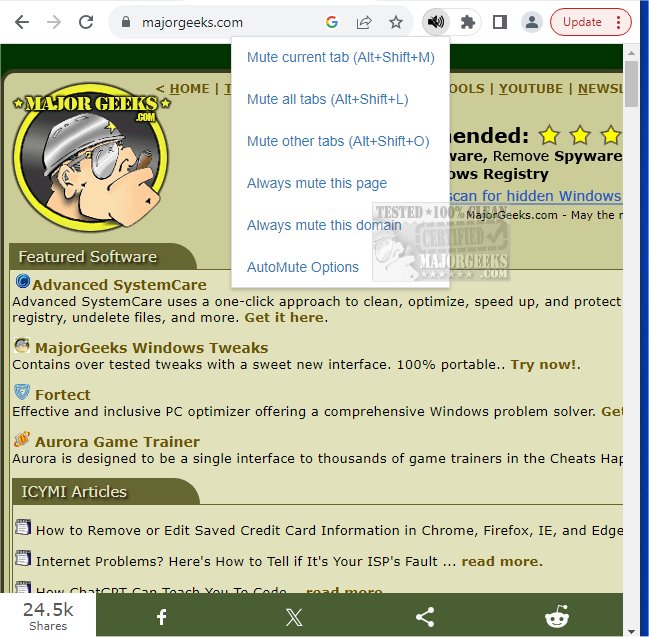Click the browser Forward arrow
This screenshot has width=649, height=637.
[54, 22]
